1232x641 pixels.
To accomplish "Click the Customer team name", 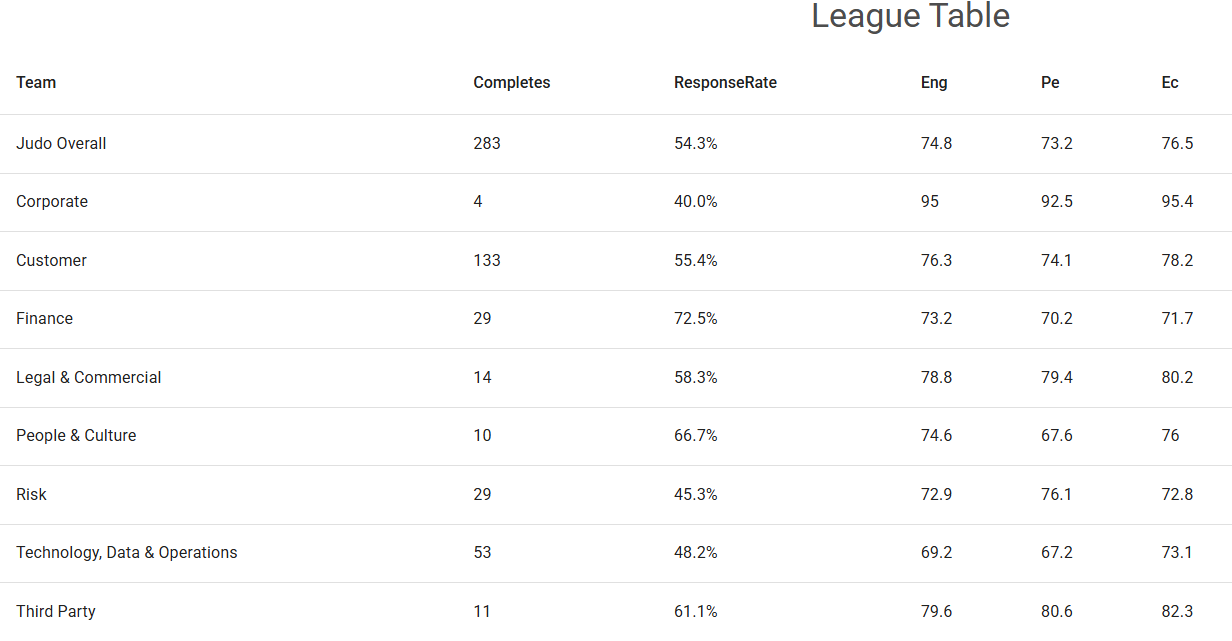I will [51, 261].
